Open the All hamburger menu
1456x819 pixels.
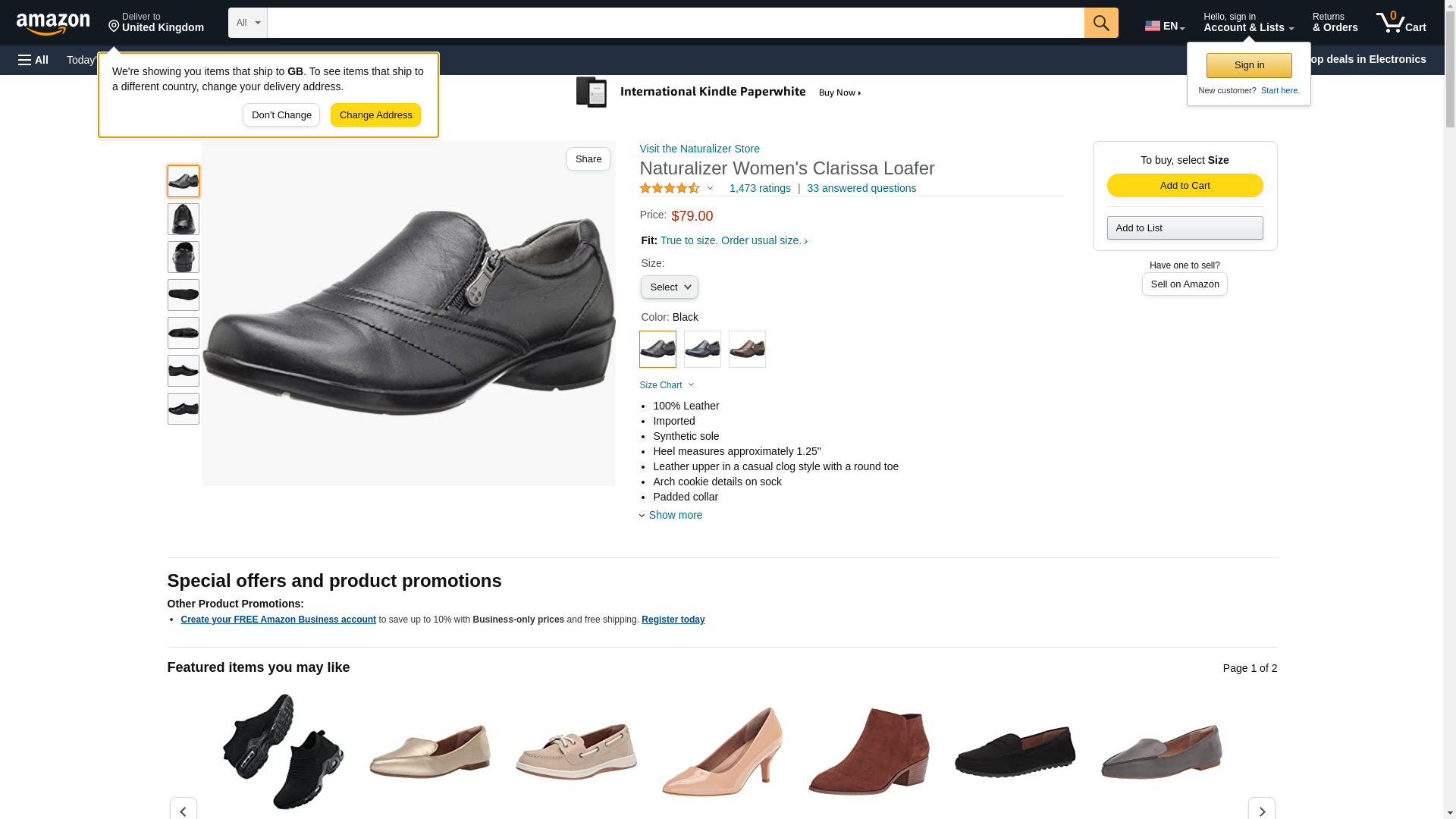point(33,60)
